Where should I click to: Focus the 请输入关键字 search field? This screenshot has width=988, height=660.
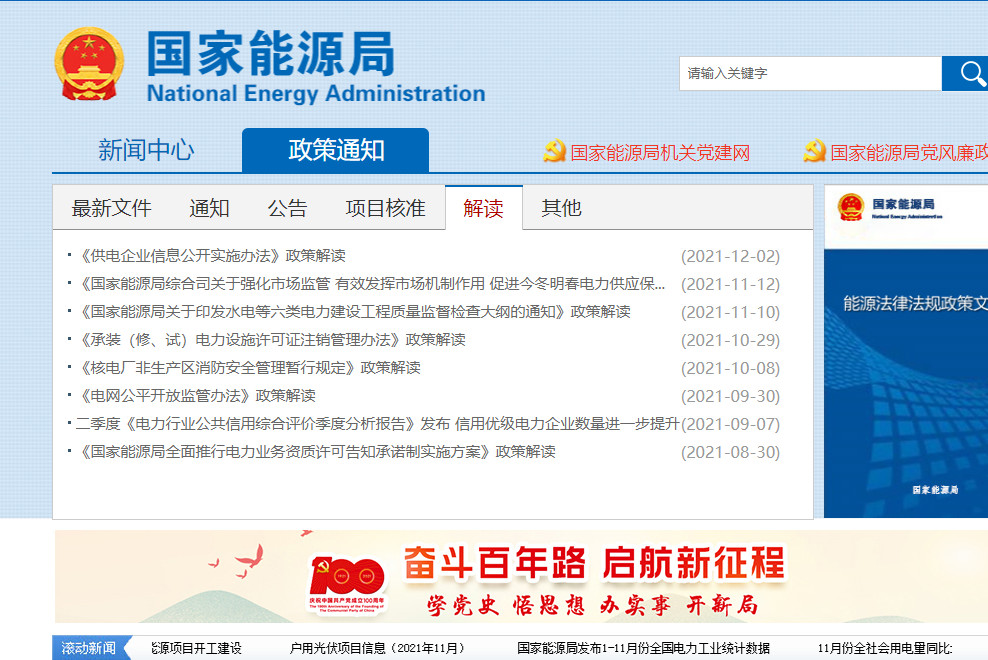810,73
